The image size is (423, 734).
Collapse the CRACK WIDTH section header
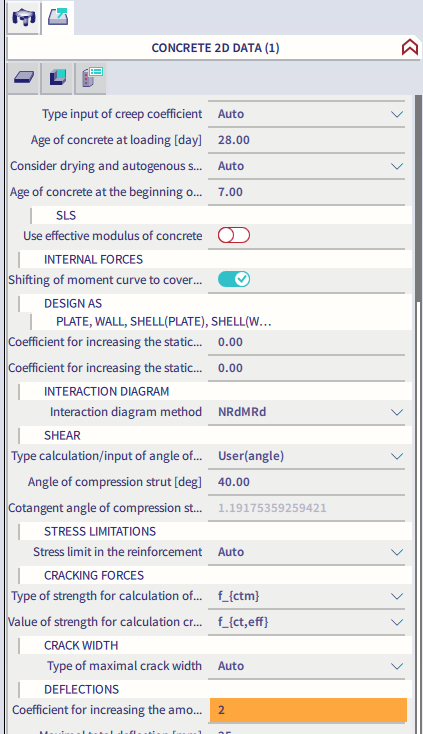(81, 646)
